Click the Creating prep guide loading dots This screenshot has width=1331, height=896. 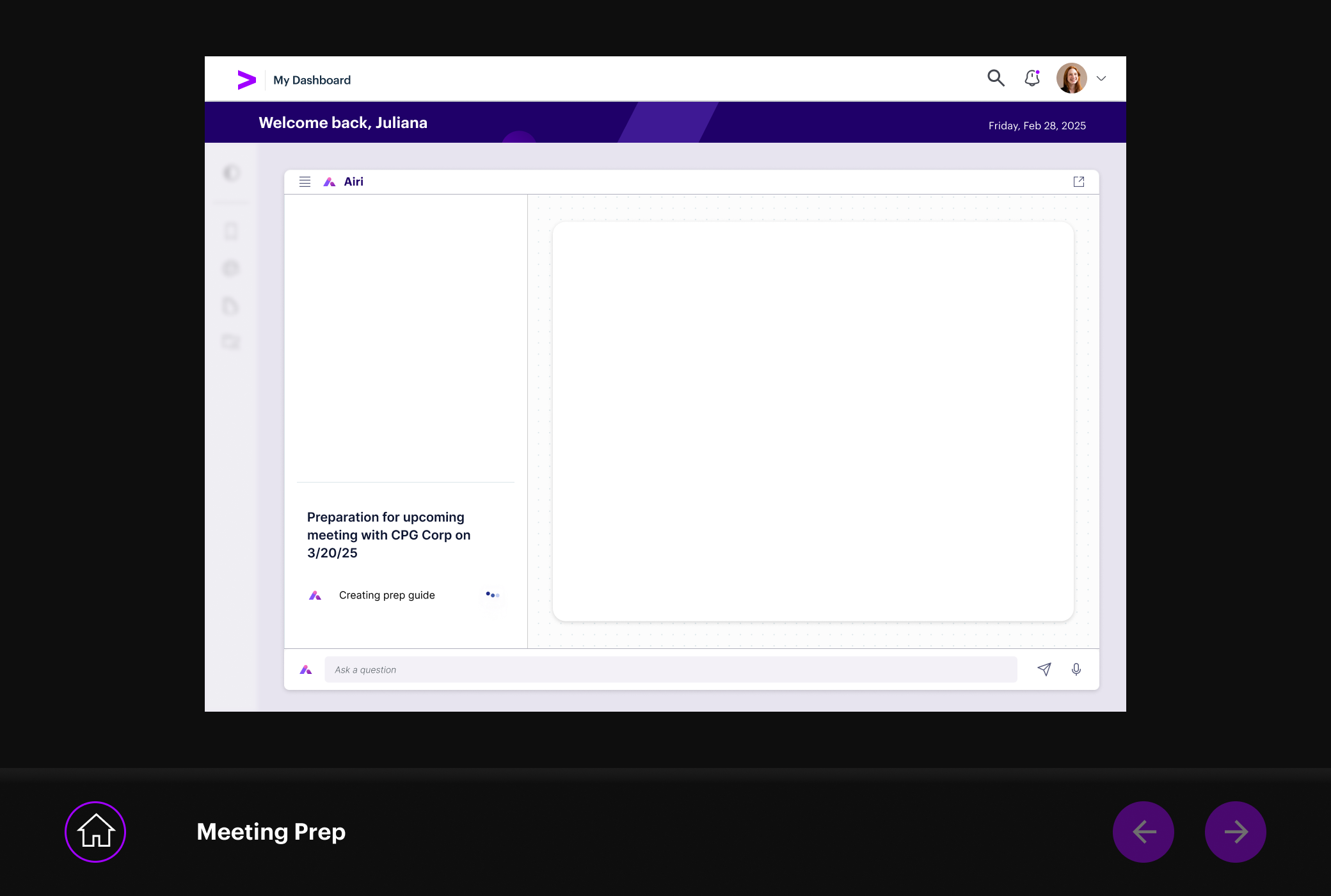click(492, 595)
